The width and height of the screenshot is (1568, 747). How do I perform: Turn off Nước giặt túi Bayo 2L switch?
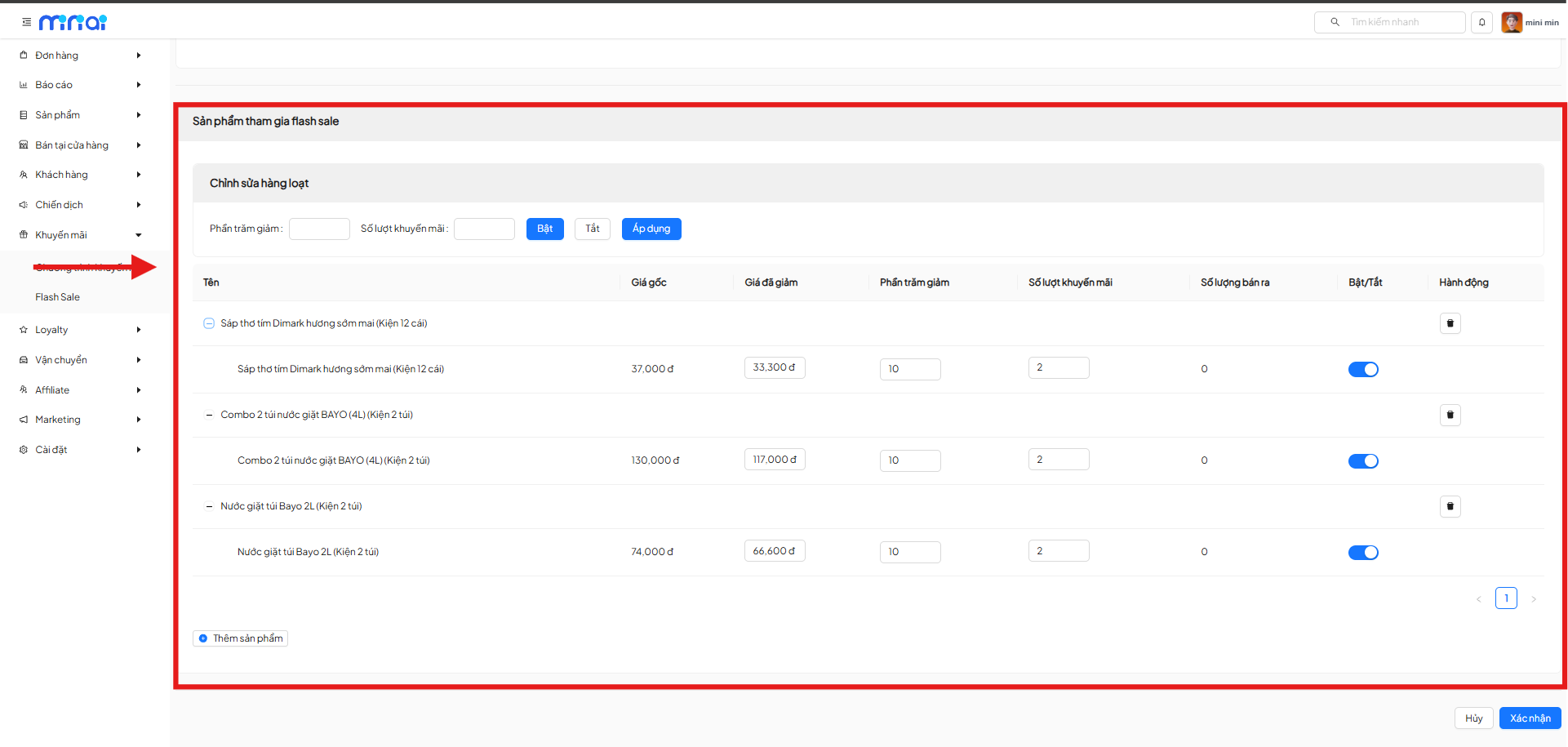click(1362, 552)
